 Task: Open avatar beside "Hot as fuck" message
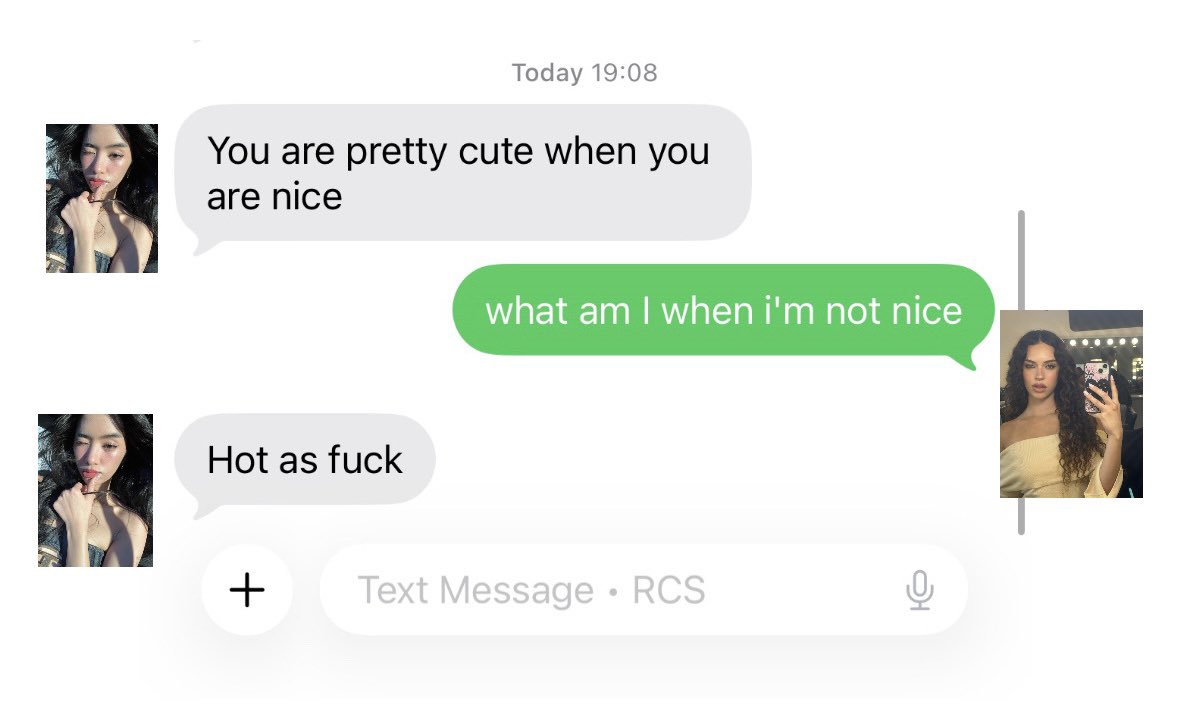click(x=95, y=490)
